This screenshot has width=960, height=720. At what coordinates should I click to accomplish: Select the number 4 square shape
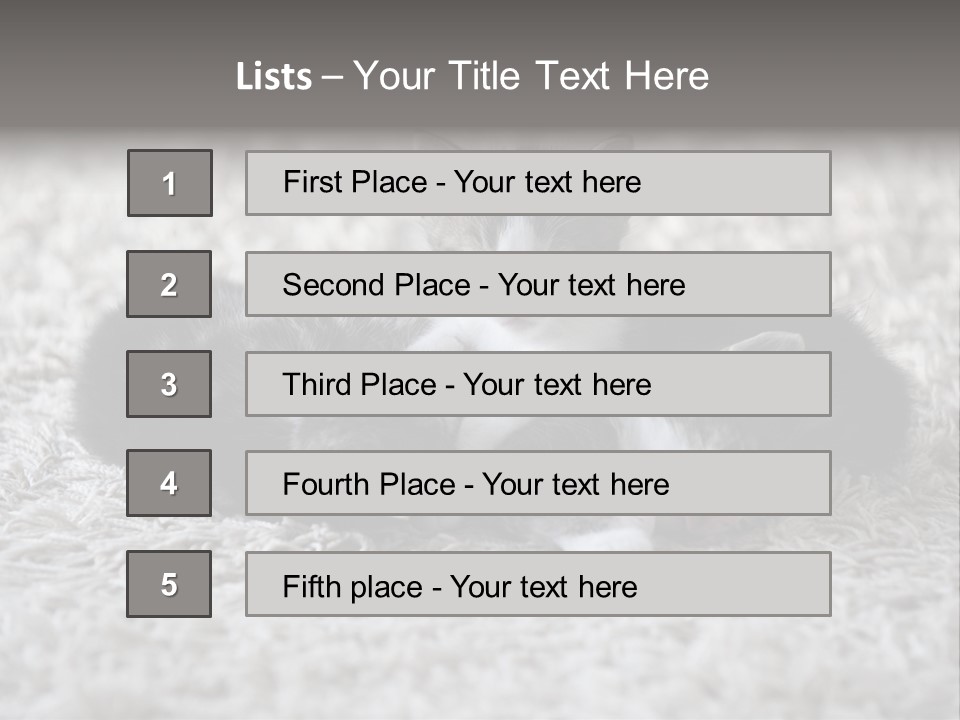(x=169, y=483)
